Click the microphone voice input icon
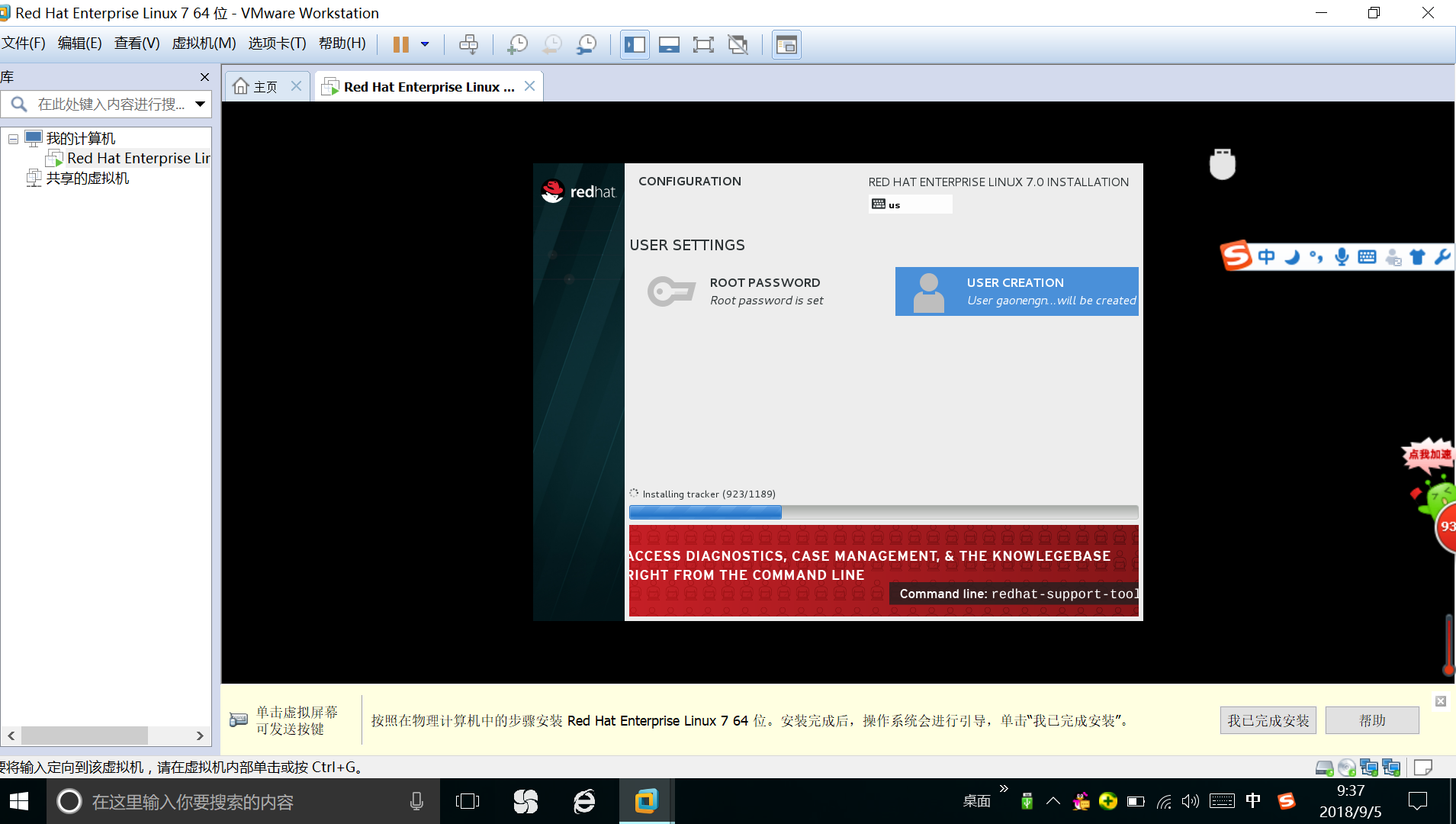This screenshot has height=824, width=1456. tap(1342, 257)
